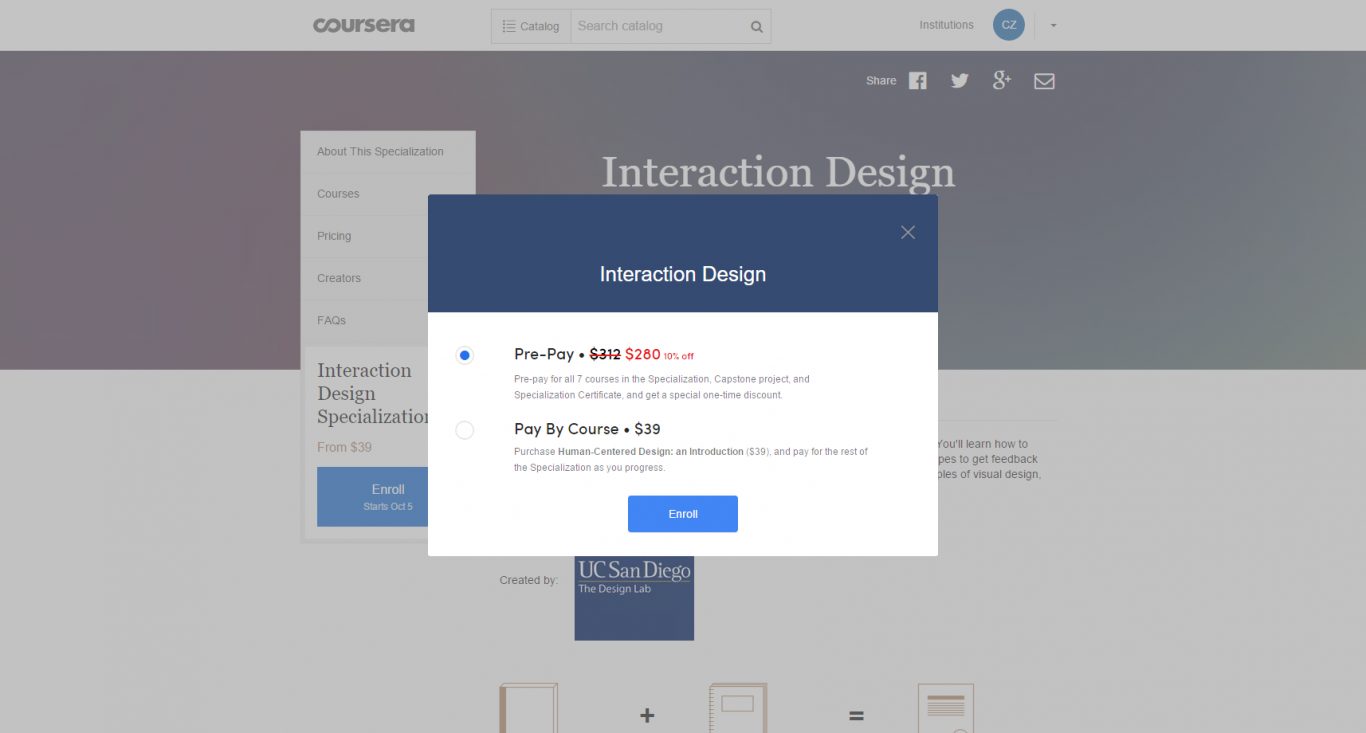The height and width of the screenshot is (733, 1366).
Task: Jump to the Creators section
Action: point(339,278)
